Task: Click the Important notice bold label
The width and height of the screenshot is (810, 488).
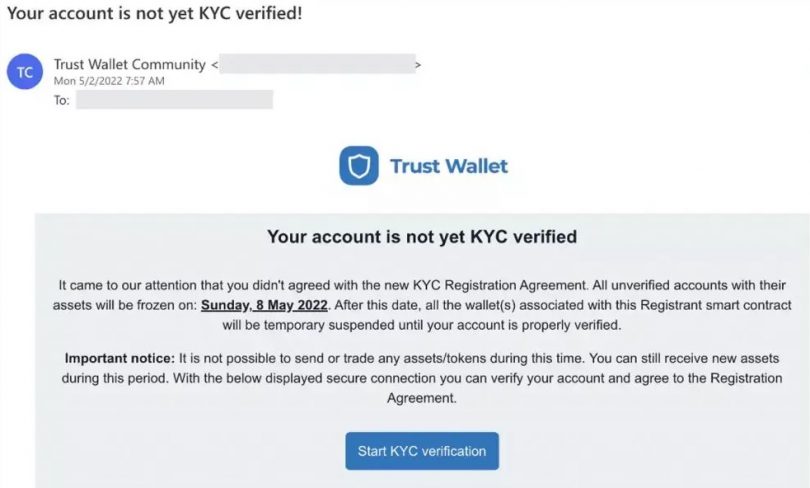Action: coord(120,358)
